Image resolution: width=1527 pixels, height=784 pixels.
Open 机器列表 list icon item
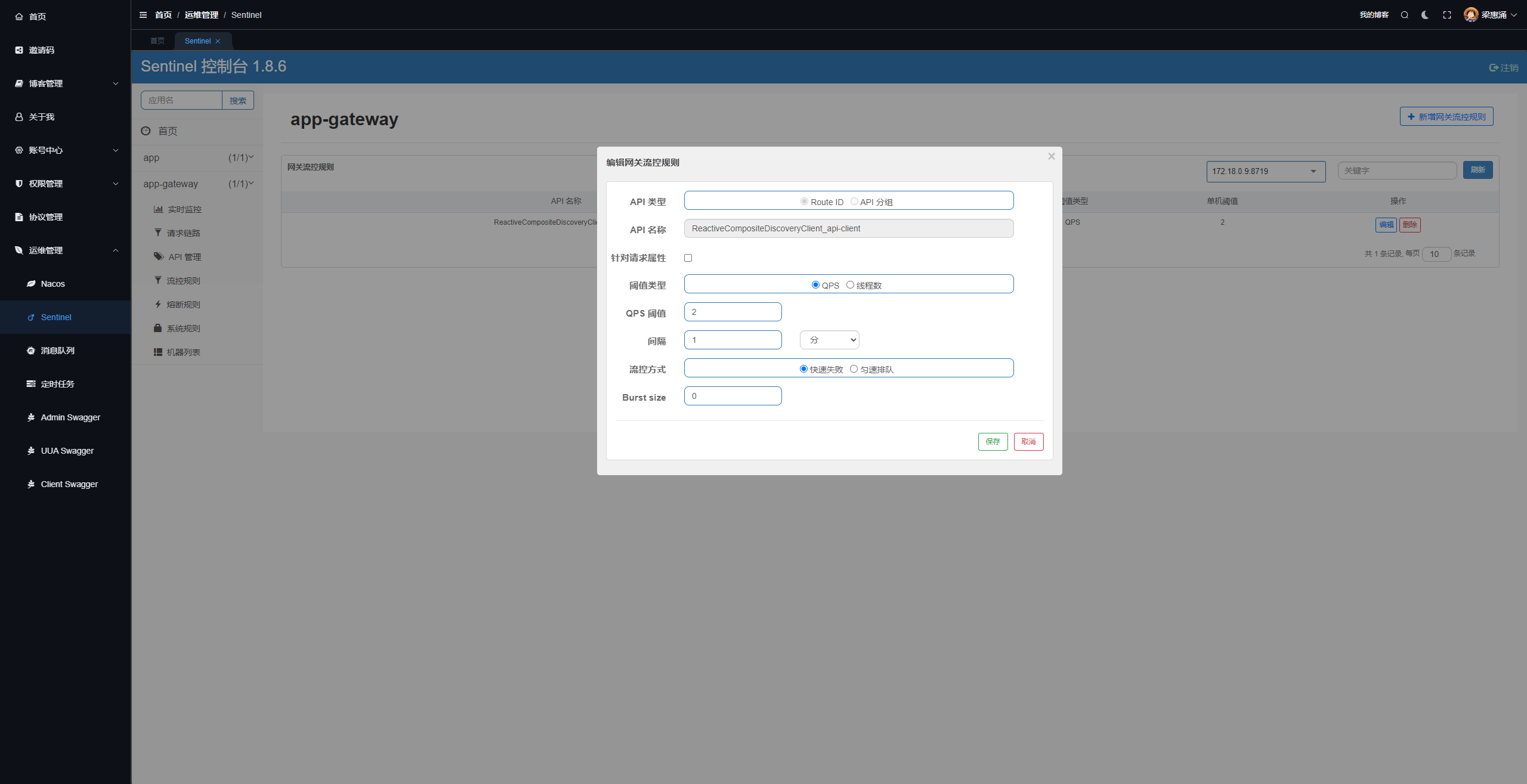click(x=178, y=352)
